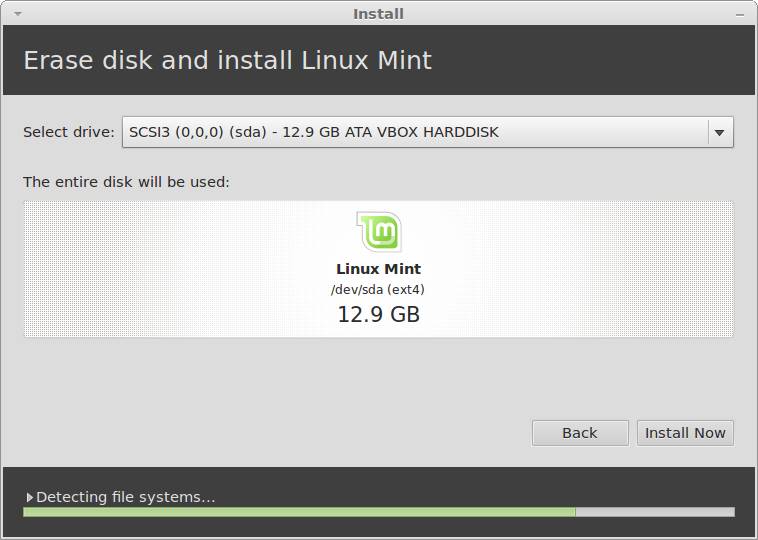The image size is (758, 540).
Task: Click the Erase disk and install heading
Action: coord(227,60)
